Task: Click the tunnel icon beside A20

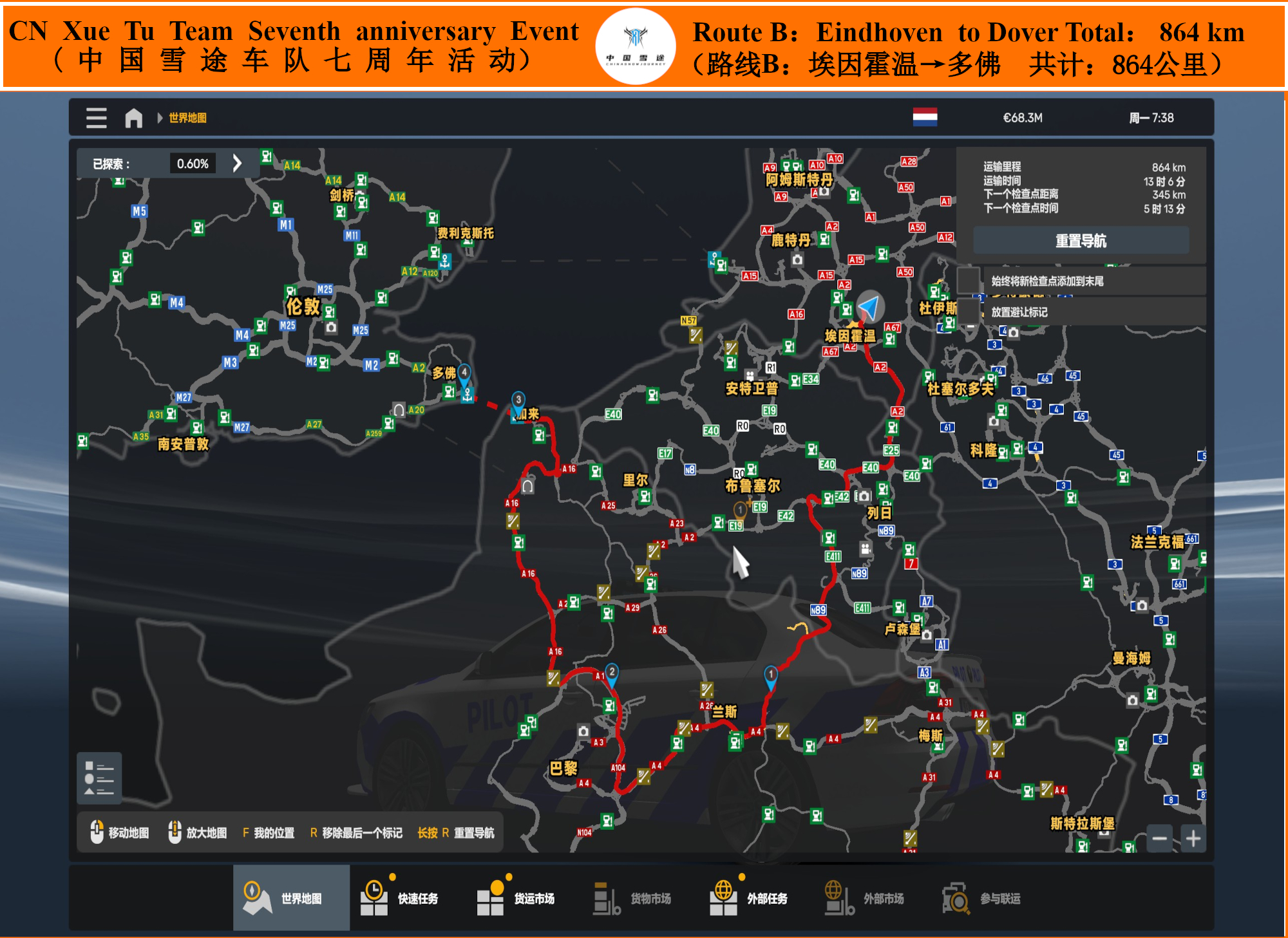Action: pyautogui.click(x=399, y=410)
